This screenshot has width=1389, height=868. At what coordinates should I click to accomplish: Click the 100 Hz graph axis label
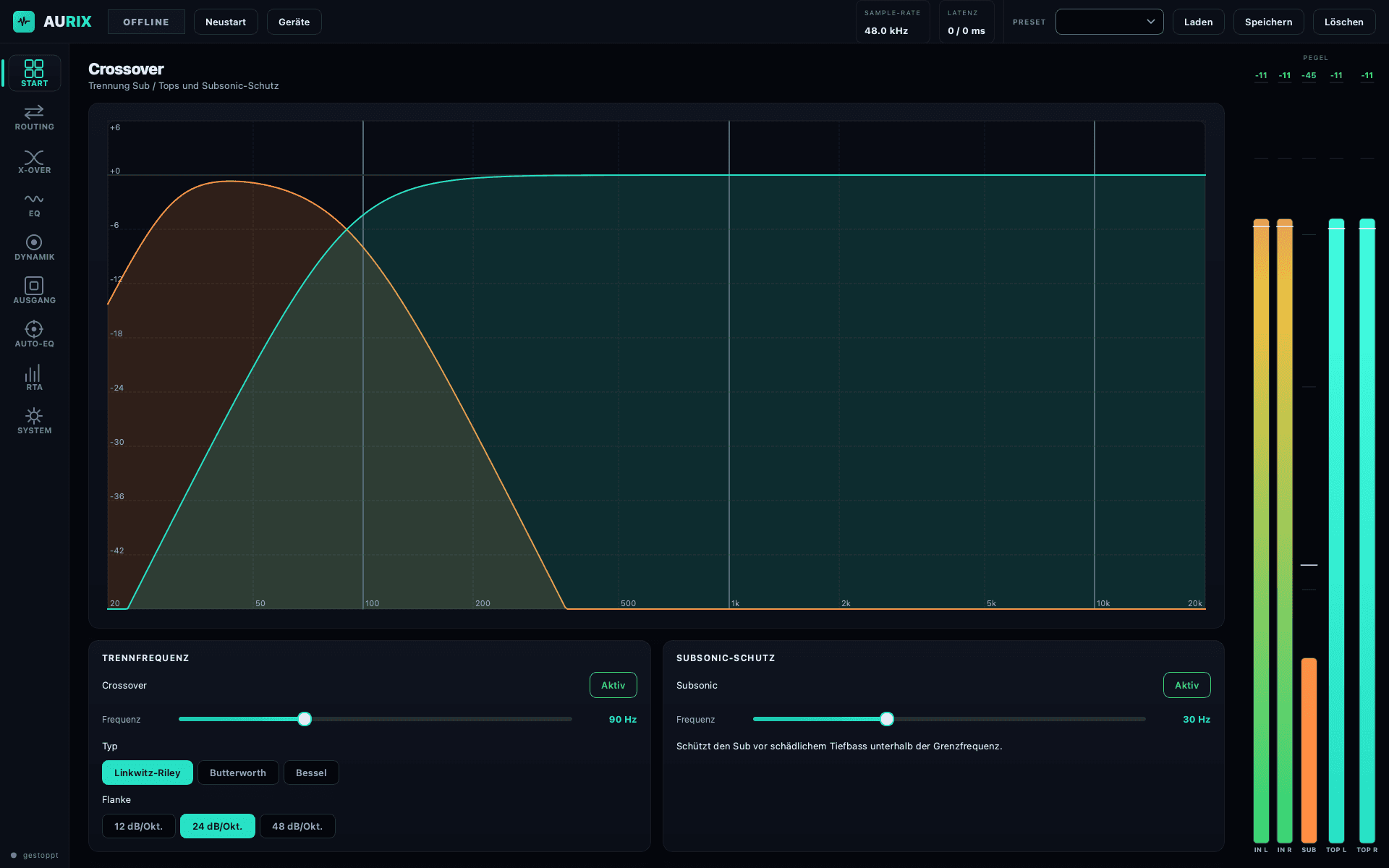(x=372, y=603)
